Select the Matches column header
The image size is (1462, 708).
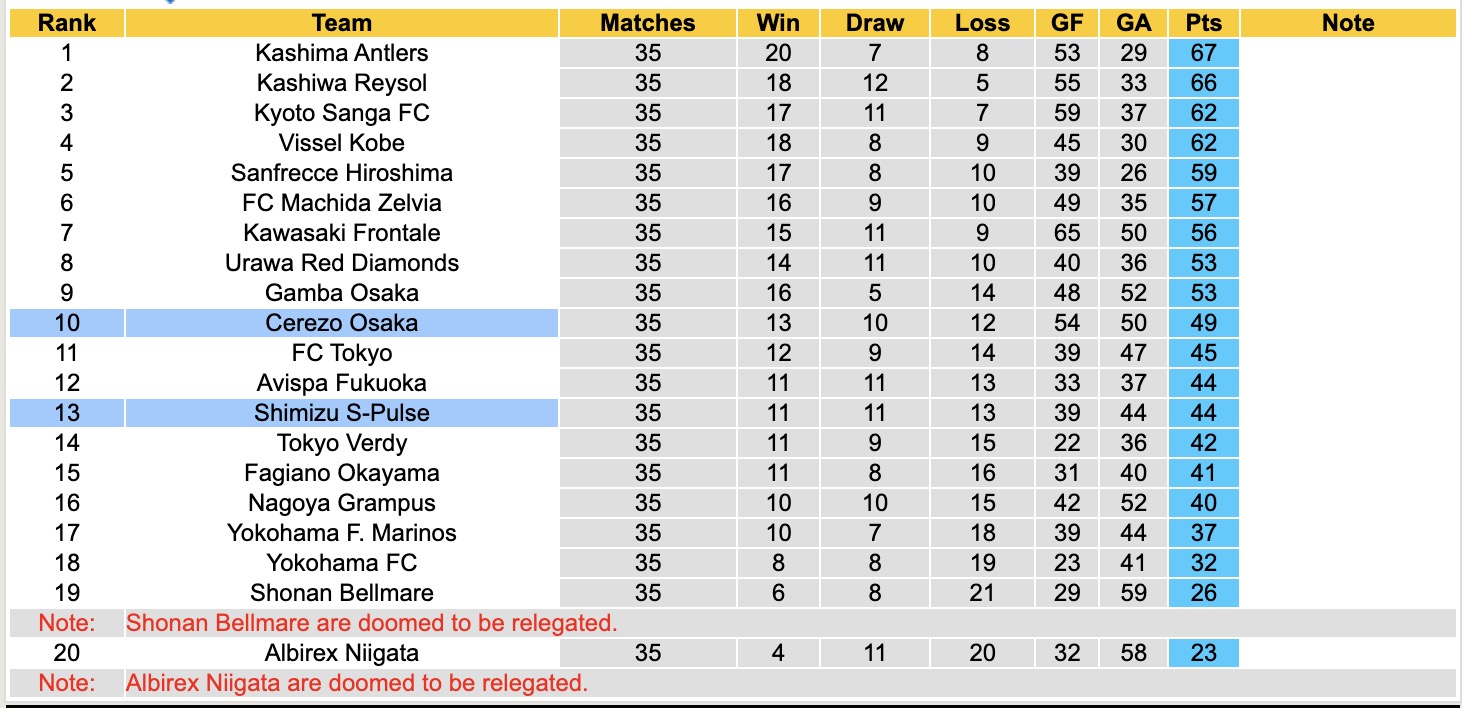point(647,23)
